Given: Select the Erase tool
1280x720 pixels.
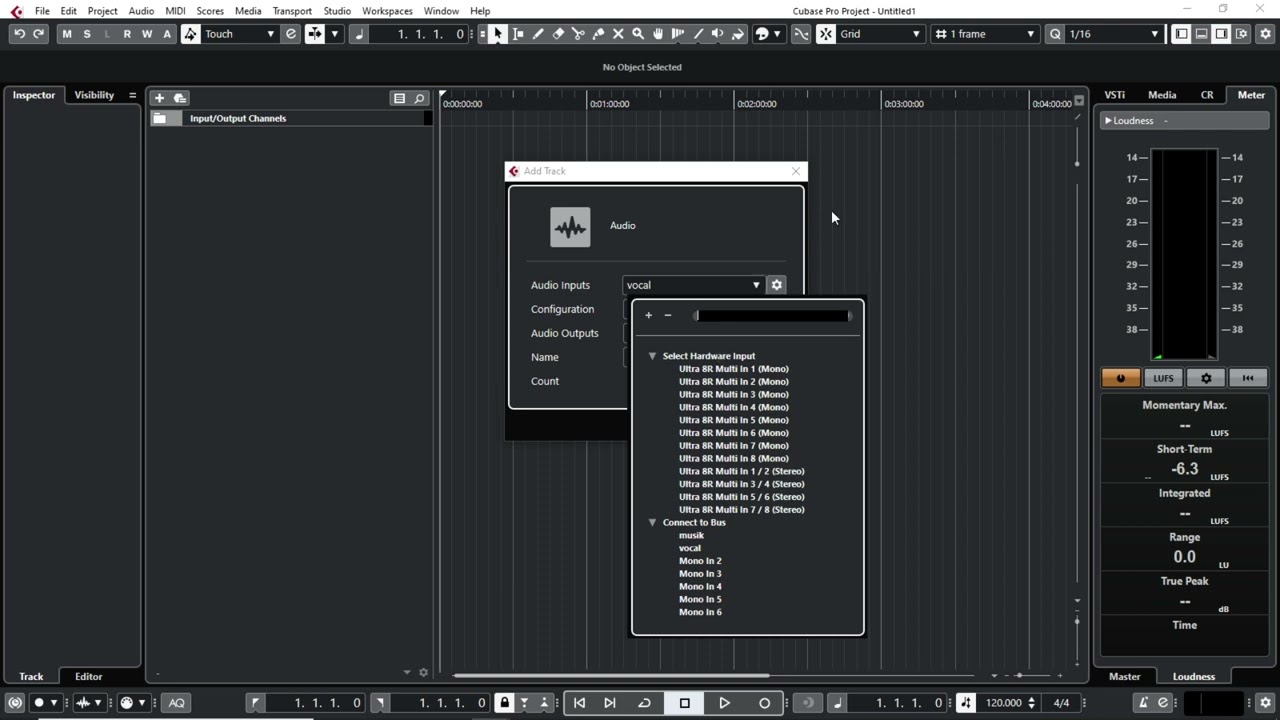Looking at the screenshot, I should [x=558, y=34].
